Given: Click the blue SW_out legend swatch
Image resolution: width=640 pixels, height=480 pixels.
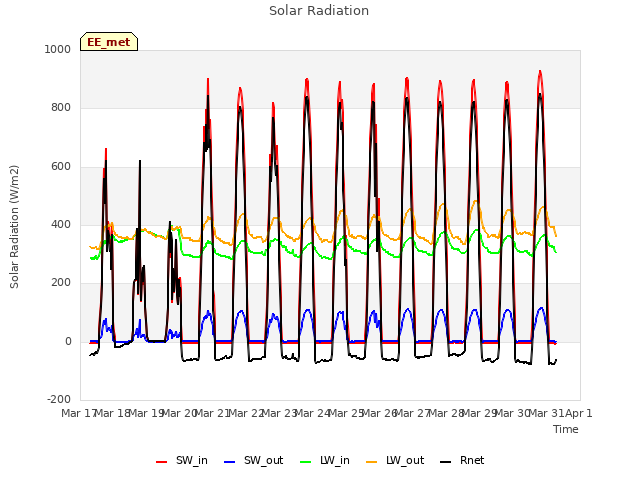Looking at the screenshot, I should [x=230, y=462].
